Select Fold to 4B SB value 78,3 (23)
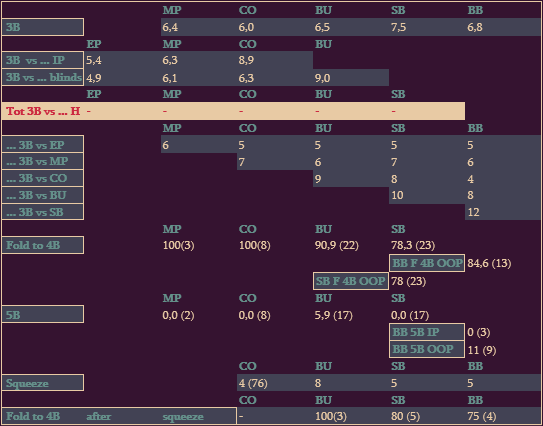 [x=413, y=245]
